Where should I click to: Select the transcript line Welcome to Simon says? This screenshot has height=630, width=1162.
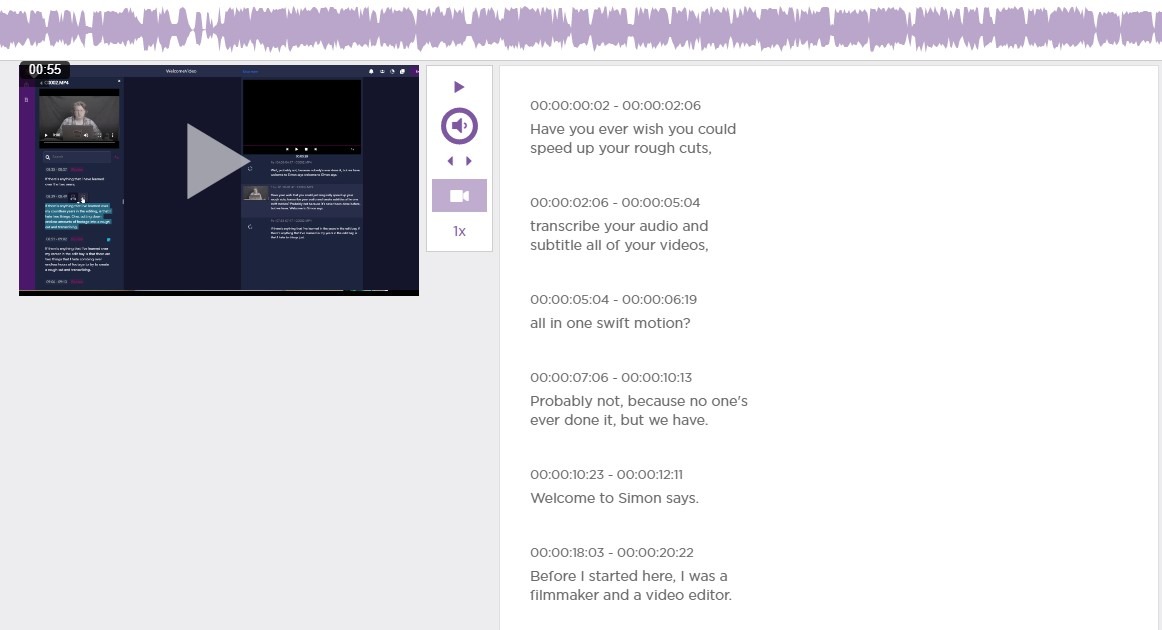click(614, 498)
